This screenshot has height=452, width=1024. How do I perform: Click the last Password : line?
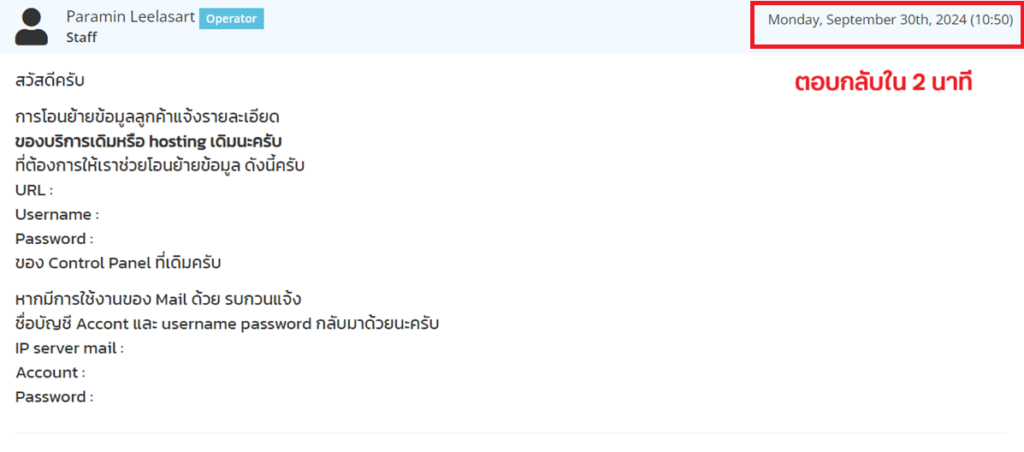tap(54, 396)
